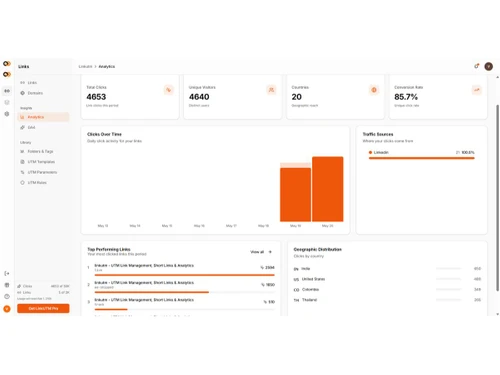
Task: Click the Clicks usage row in sidebar
Action: 43,286
